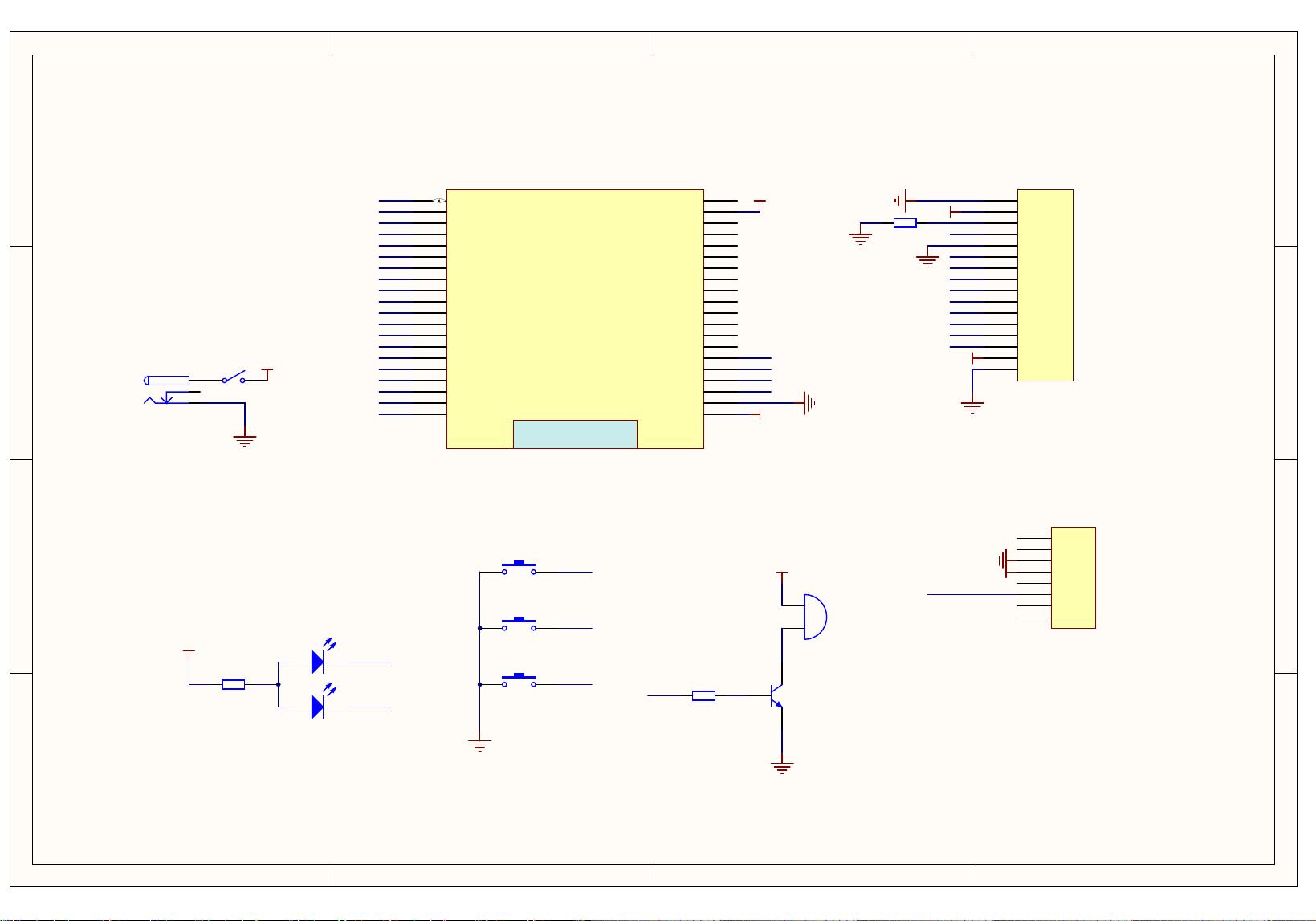Select the large yellow microcontroller body
Screen dimensions: 1316x921
[x=575, y=305]
